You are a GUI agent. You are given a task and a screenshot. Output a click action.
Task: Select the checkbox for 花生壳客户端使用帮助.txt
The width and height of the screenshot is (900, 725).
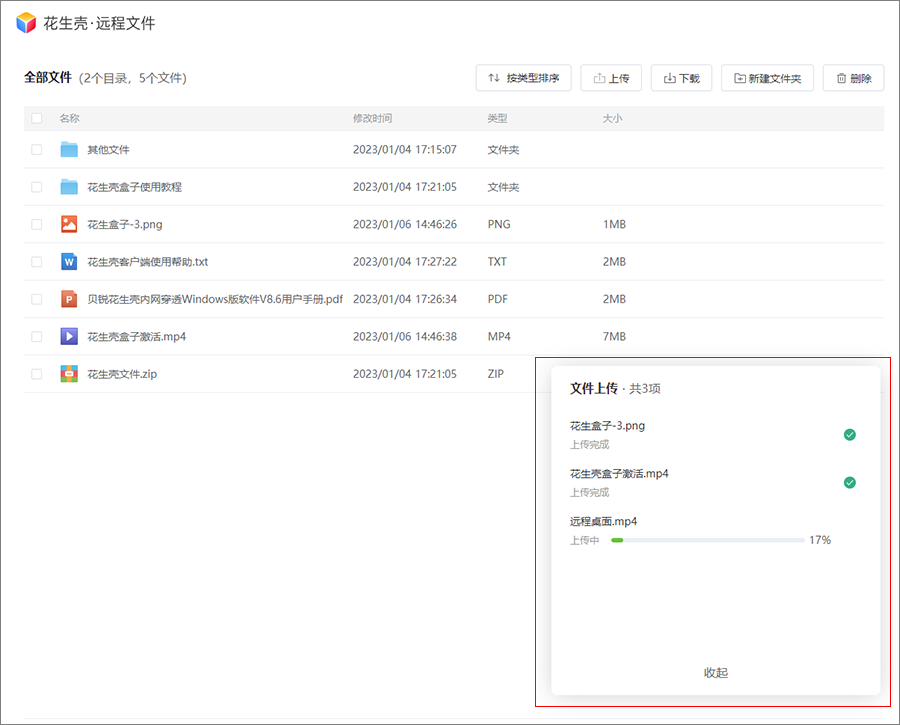[37, 262]
